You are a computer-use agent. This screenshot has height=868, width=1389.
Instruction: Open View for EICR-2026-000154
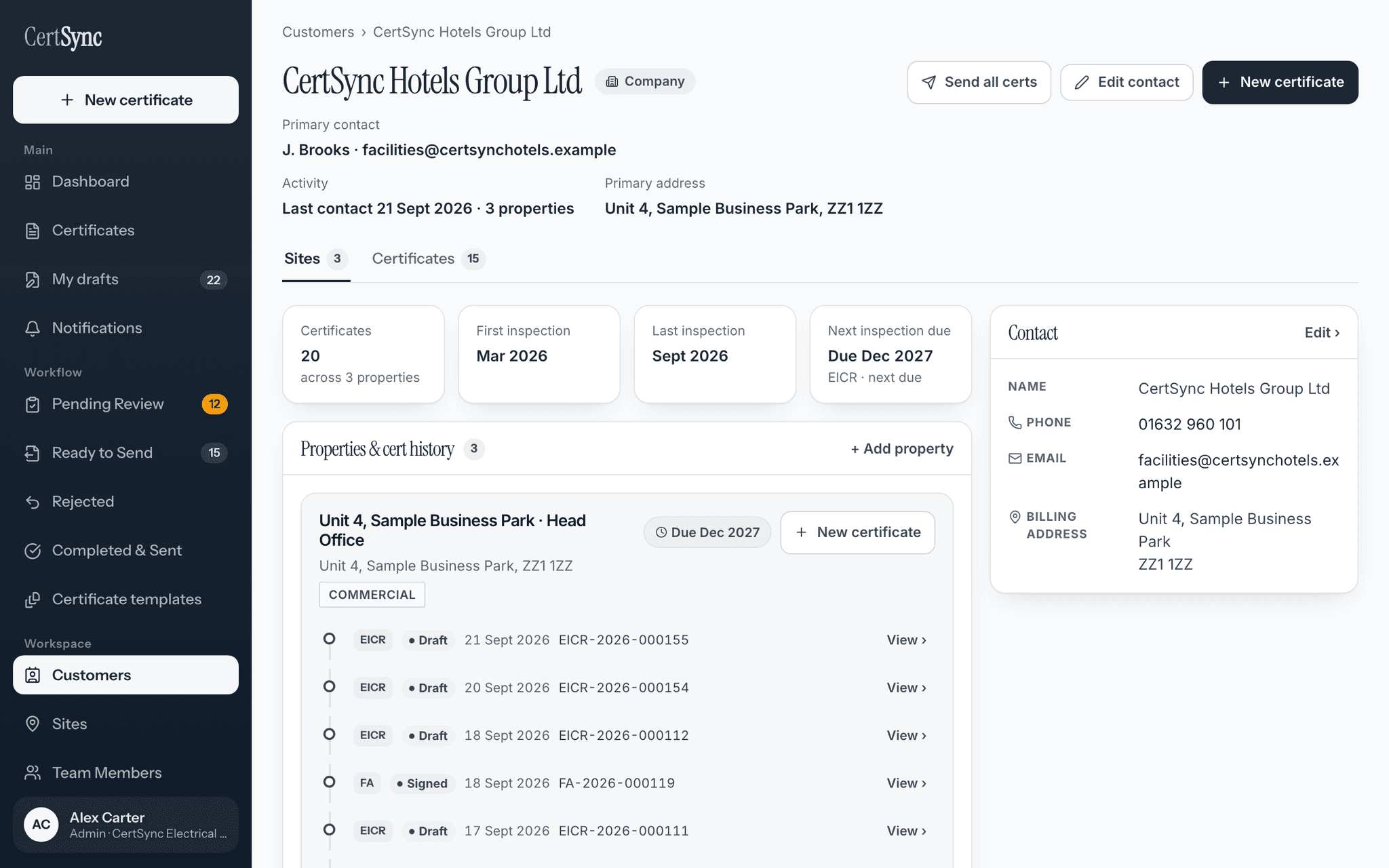click(x=906, y=688)
